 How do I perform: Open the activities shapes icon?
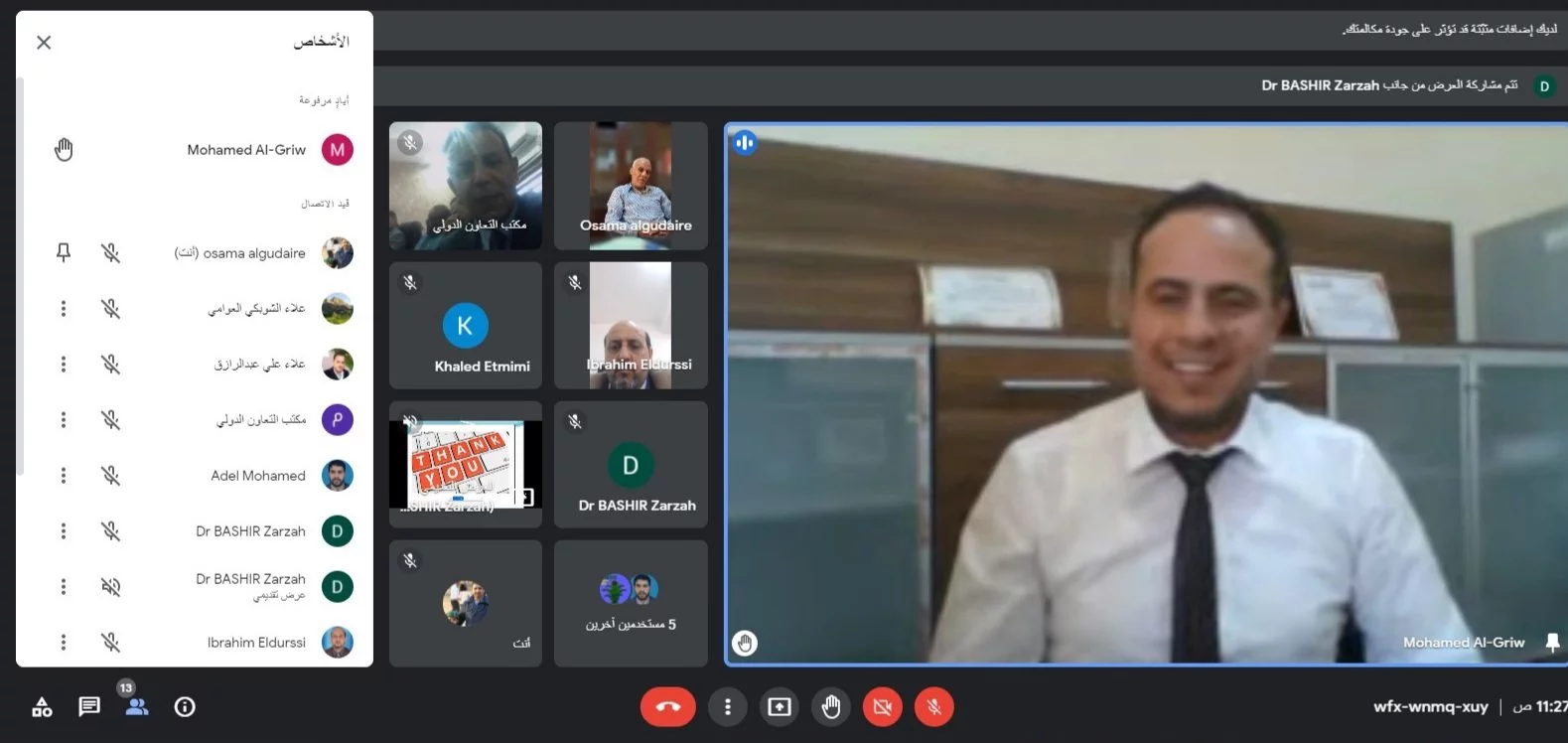(42, 706)
